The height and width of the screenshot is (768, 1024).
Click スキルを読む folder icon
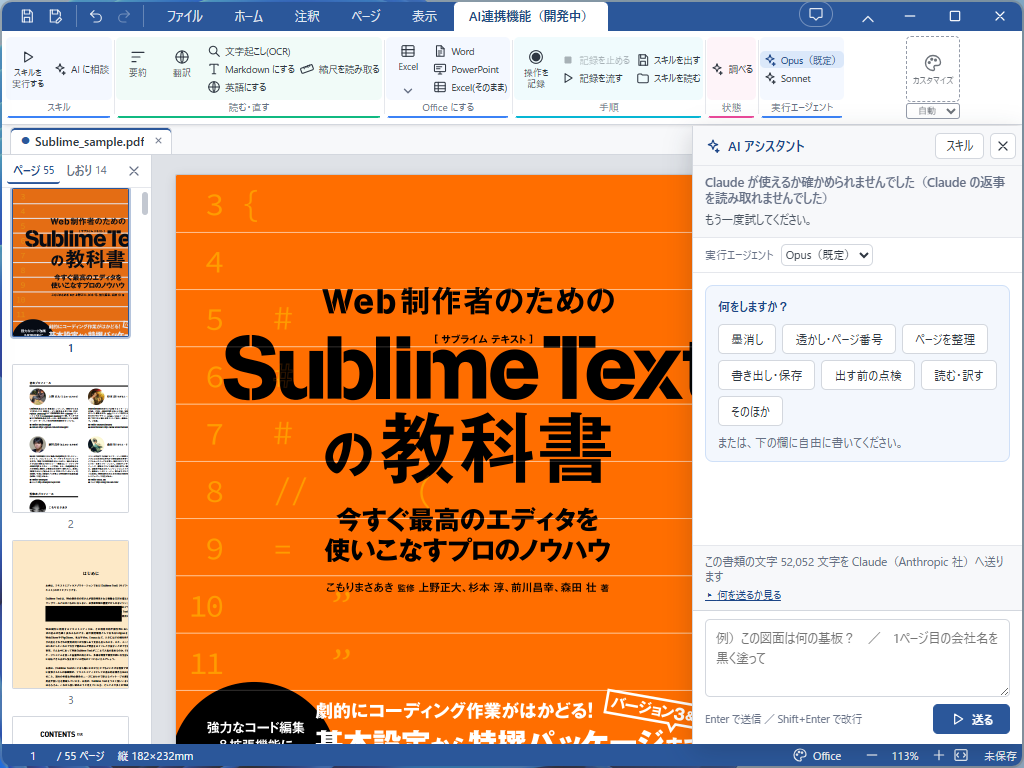tap(669, 78)
